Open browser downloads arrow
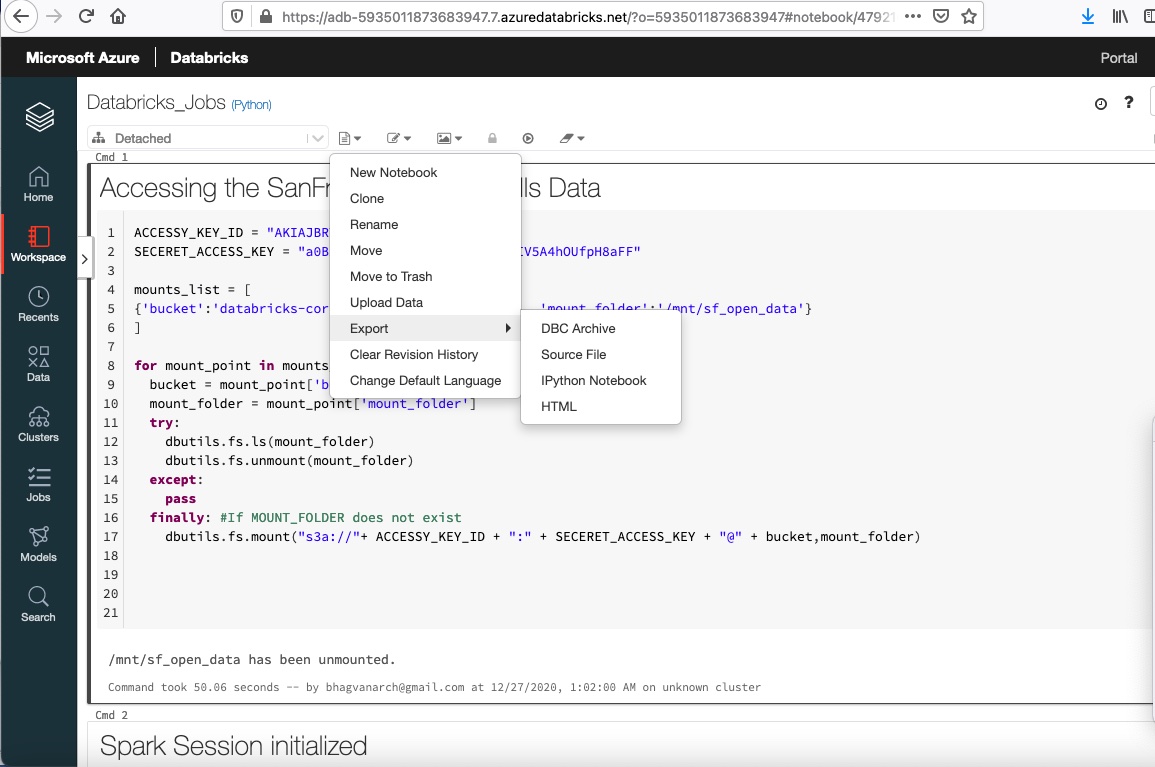1155x767 pixels. click(x=1087, y=16)
